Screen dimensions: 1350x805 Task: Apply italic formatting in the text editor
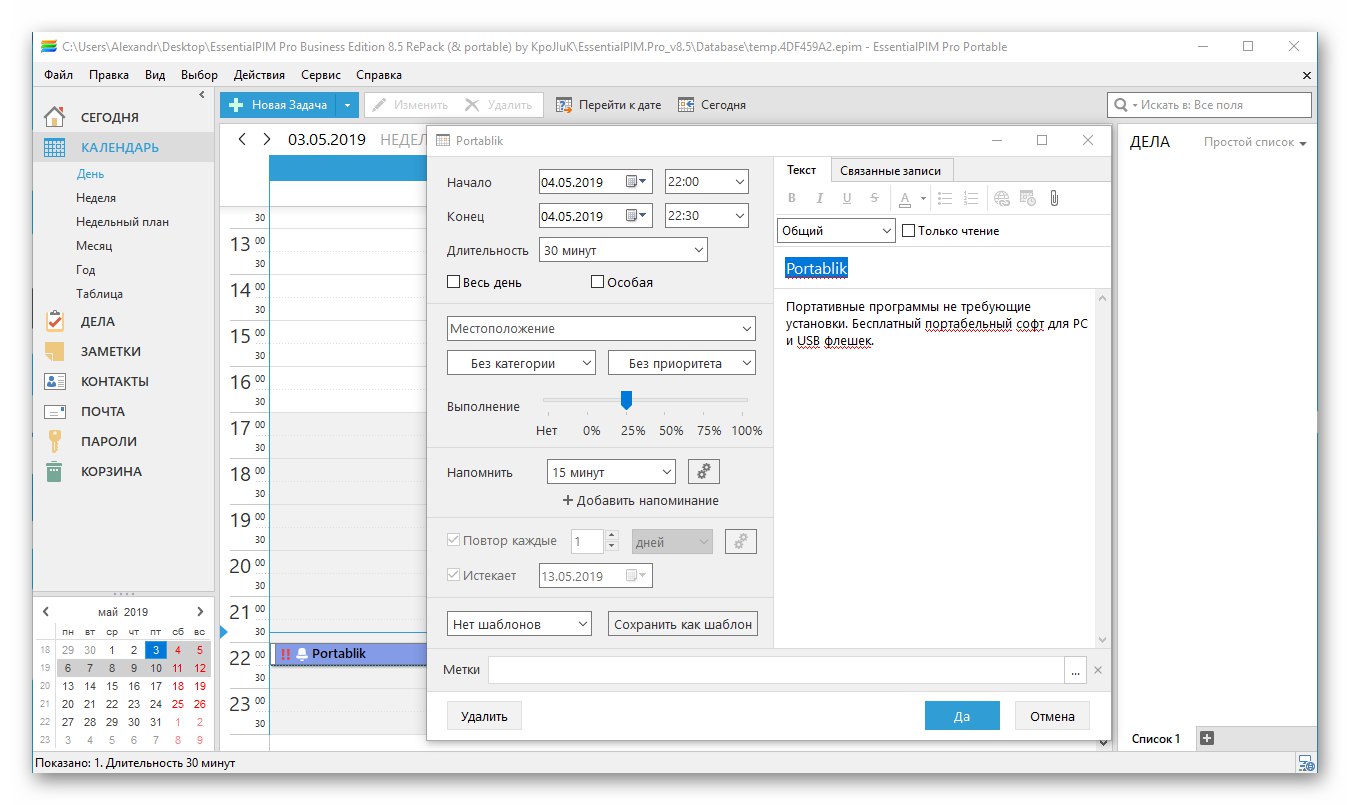tap(820, 199)
